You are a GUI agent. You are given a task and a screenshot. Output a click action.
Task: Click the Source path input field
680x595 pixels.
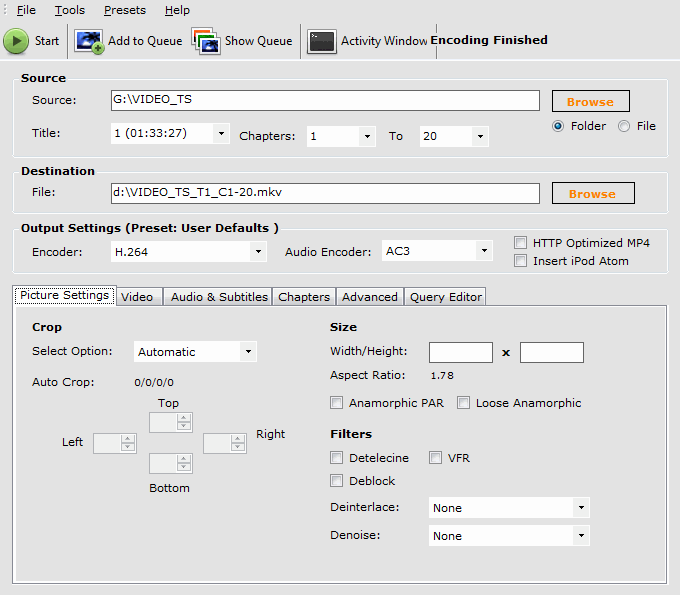coord(325,101)
